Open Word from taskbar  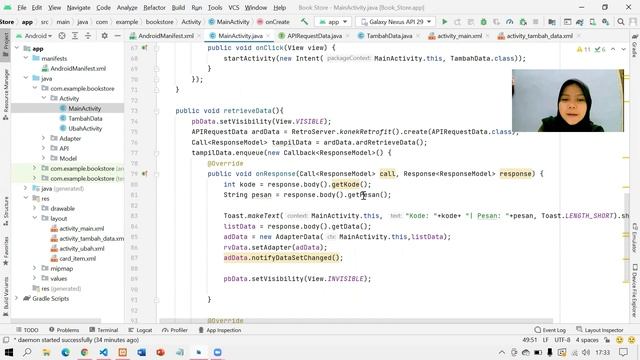[x=141, y=352]
